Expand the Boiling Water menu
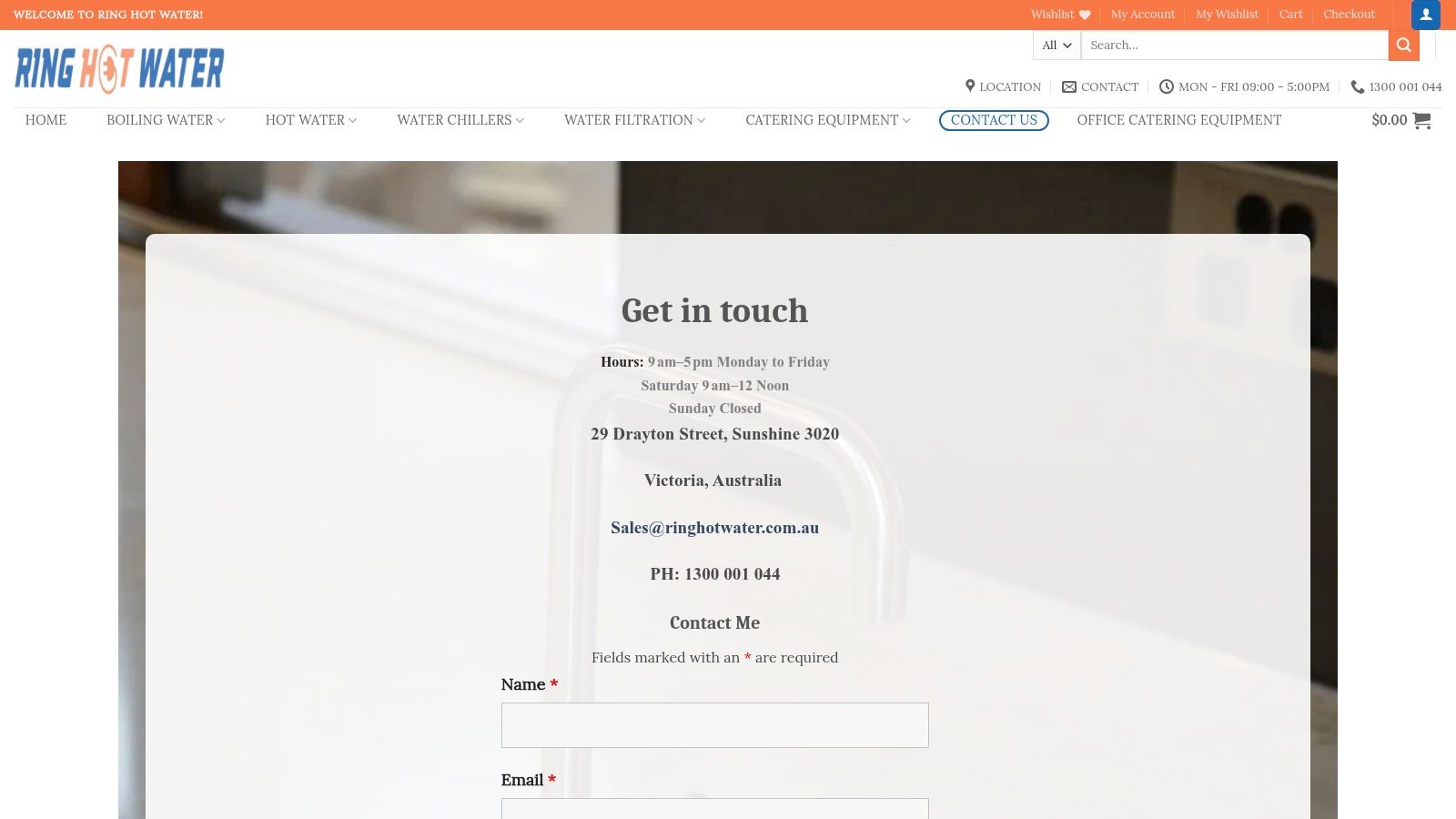 pos(166,120)
